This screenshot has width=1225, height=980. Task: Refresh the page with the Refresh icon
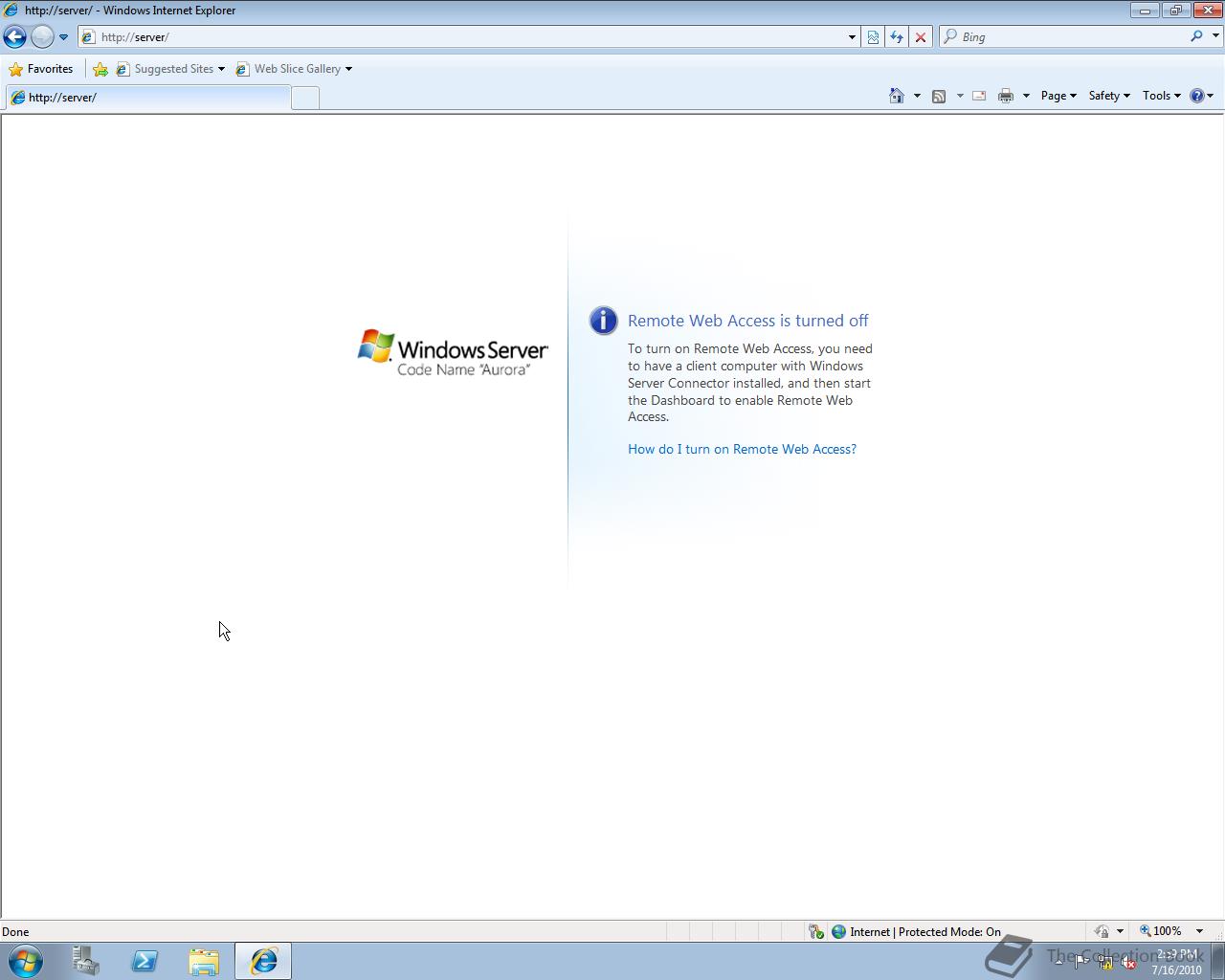click(897, 37)
